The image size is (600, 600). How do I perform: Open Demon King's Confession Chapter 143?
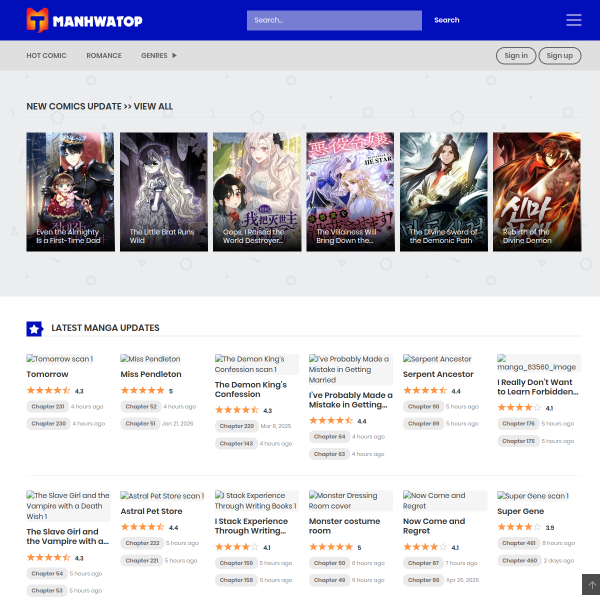(x=236, y=443)
